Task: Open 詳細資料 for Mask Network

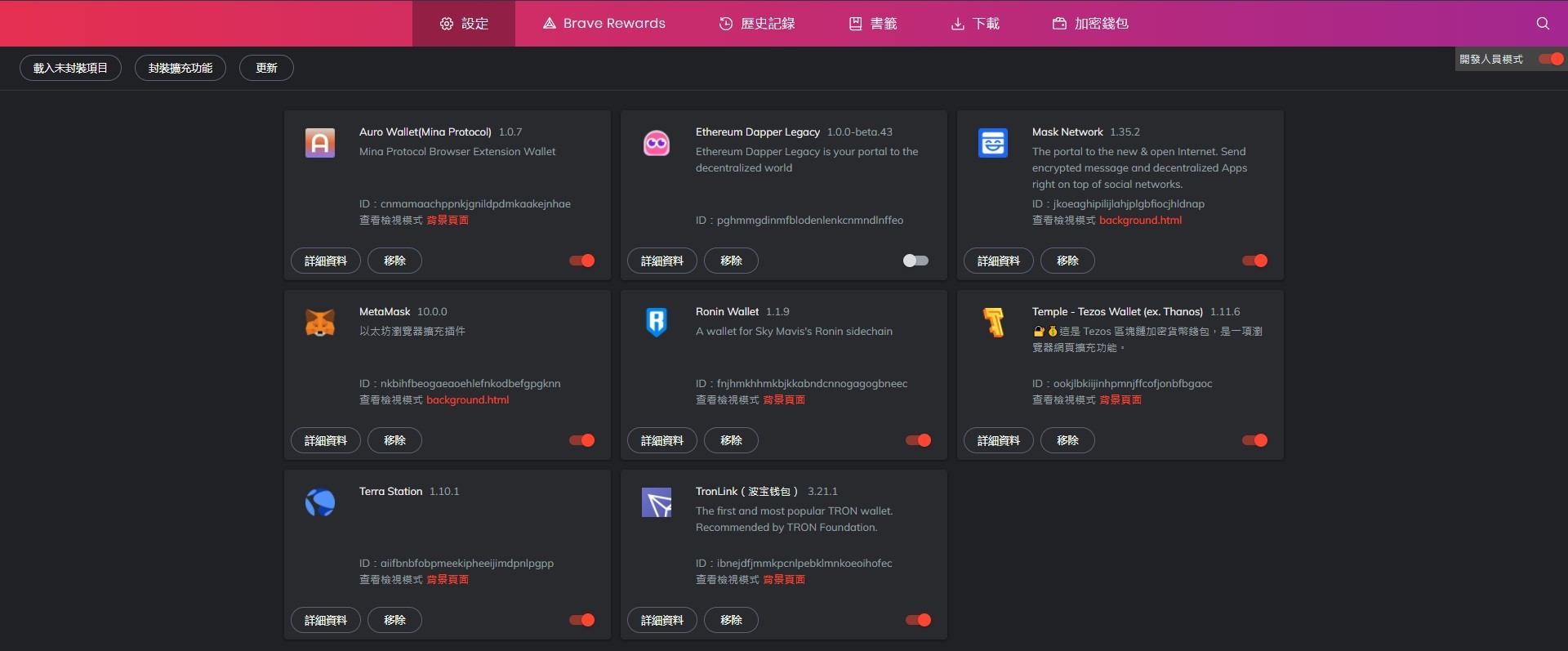Action: tap(999, 261)
